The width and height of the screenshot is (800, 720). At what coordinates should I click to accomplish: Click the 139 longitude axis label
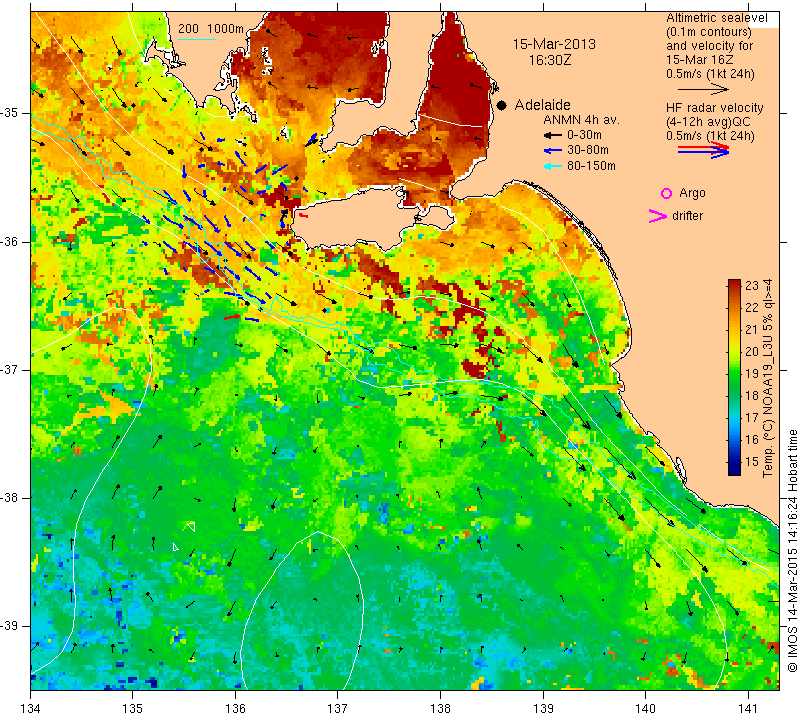(543, 709)
